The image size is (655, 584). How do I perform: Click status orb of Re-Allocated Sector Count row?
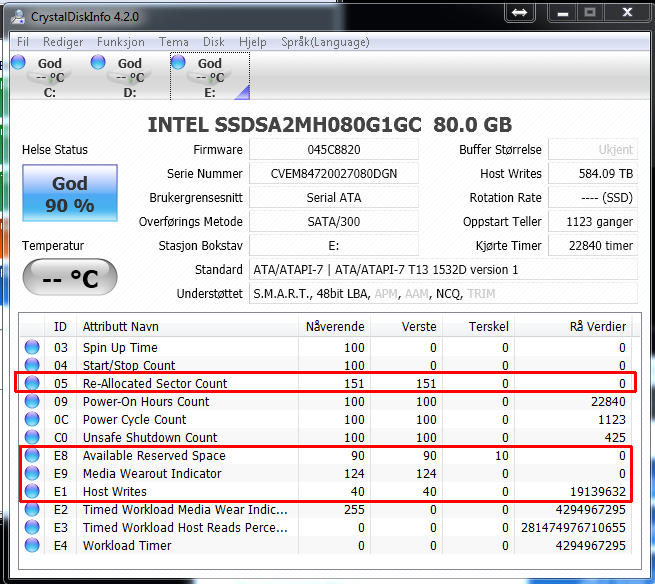(x=32, y=383)
